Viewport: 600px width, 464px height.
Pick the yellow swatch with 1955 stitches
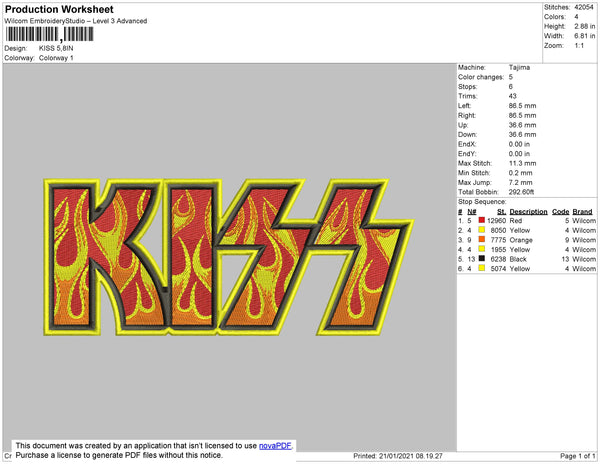pos(481,249)
